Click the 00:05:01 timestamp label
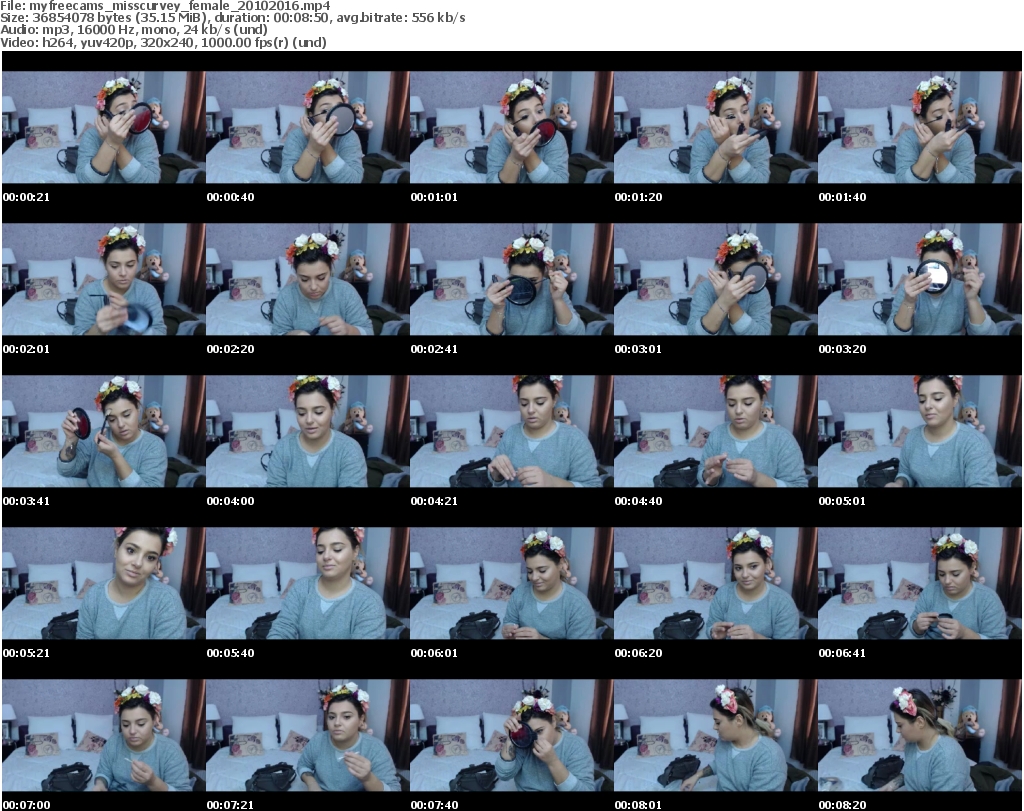This screenshot has height=811, width=1024. [x=842, y=501]
